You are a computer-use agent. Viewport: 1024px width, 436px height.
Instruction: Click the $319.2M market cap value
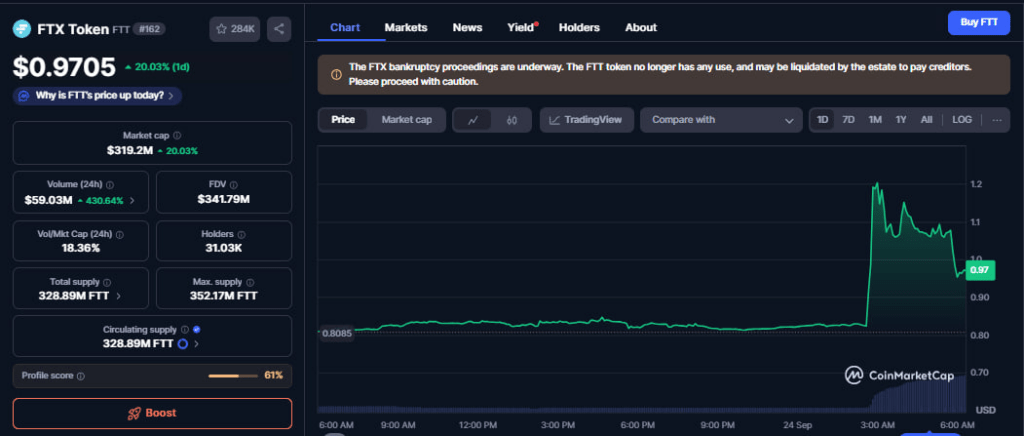click(x=130, y=151)
